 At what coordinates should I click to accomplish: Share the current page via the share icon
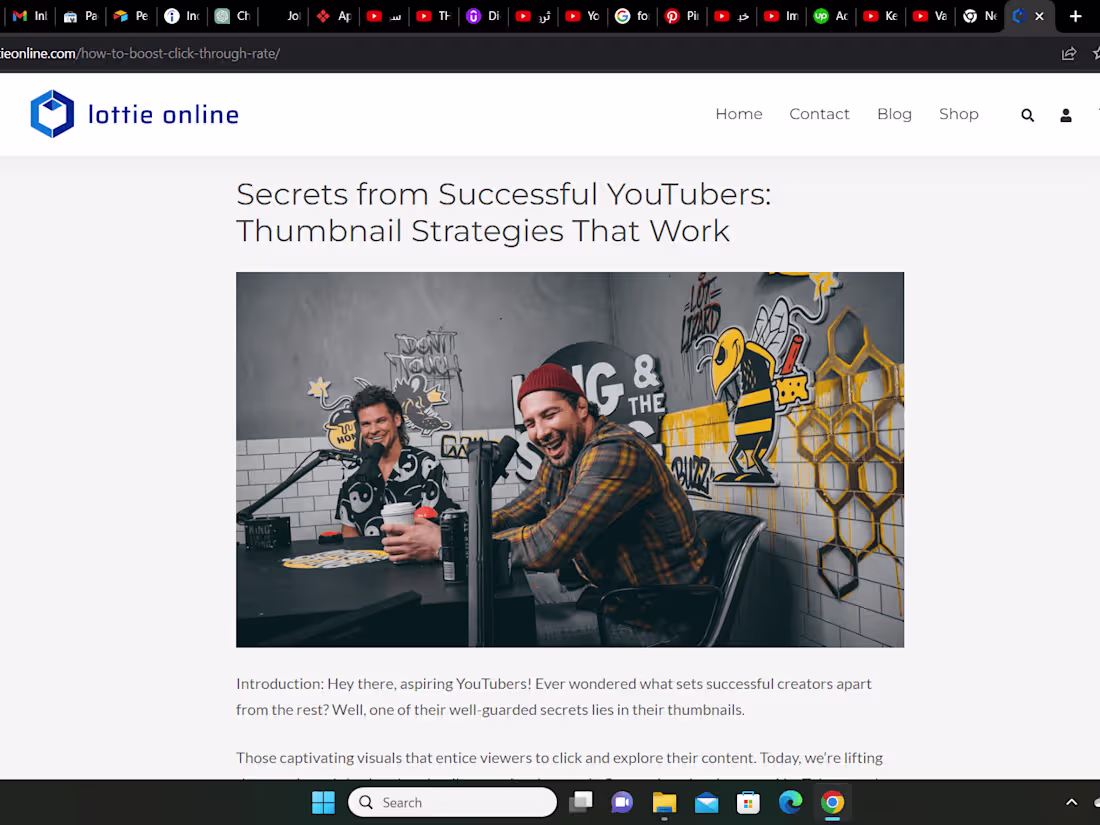coord(1068,53)
